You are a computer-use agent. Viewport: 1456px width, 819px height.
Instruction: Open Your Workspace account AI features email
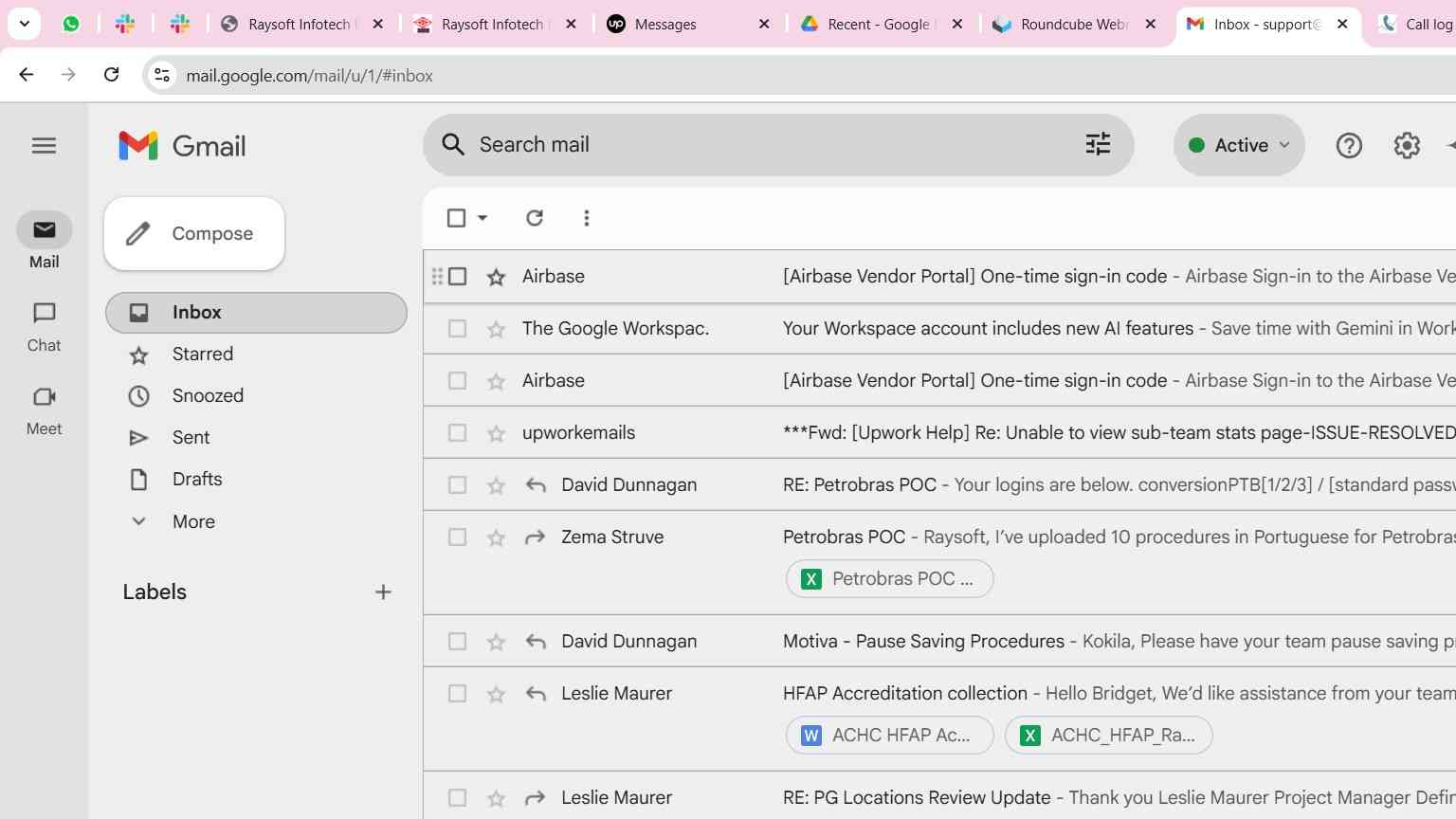coord(939,329)
